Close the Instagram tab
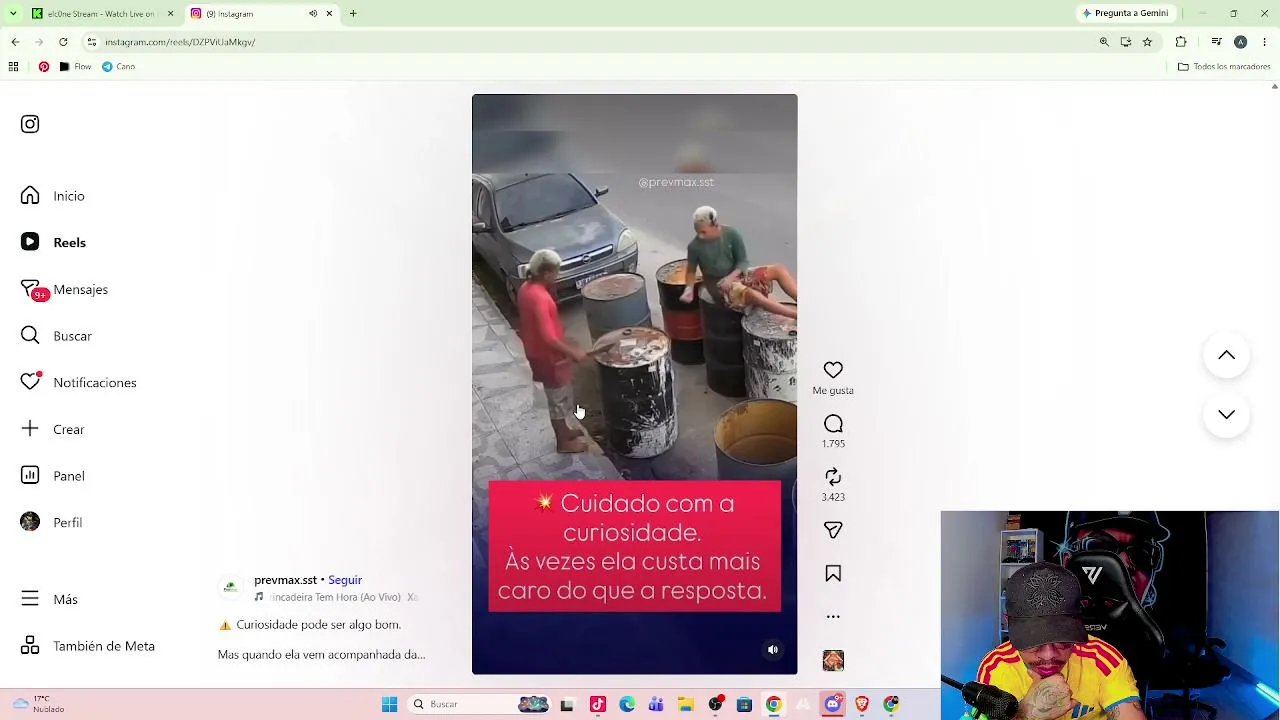Screen dimensions: 1280x720 (328, 13)
